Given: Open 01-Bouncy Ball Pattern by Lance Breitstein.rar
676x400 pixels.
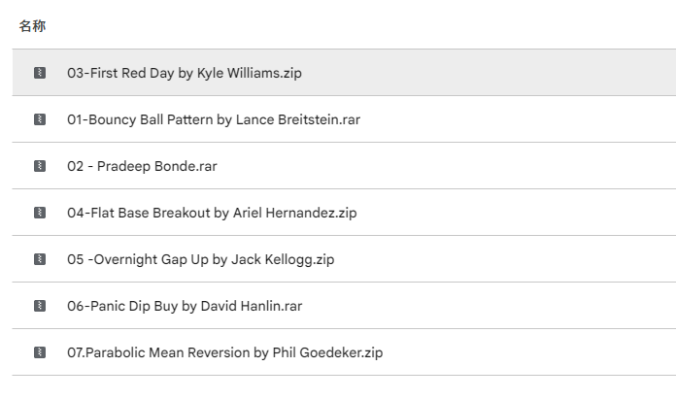Looking at the screenshot, I should [213, 120].
